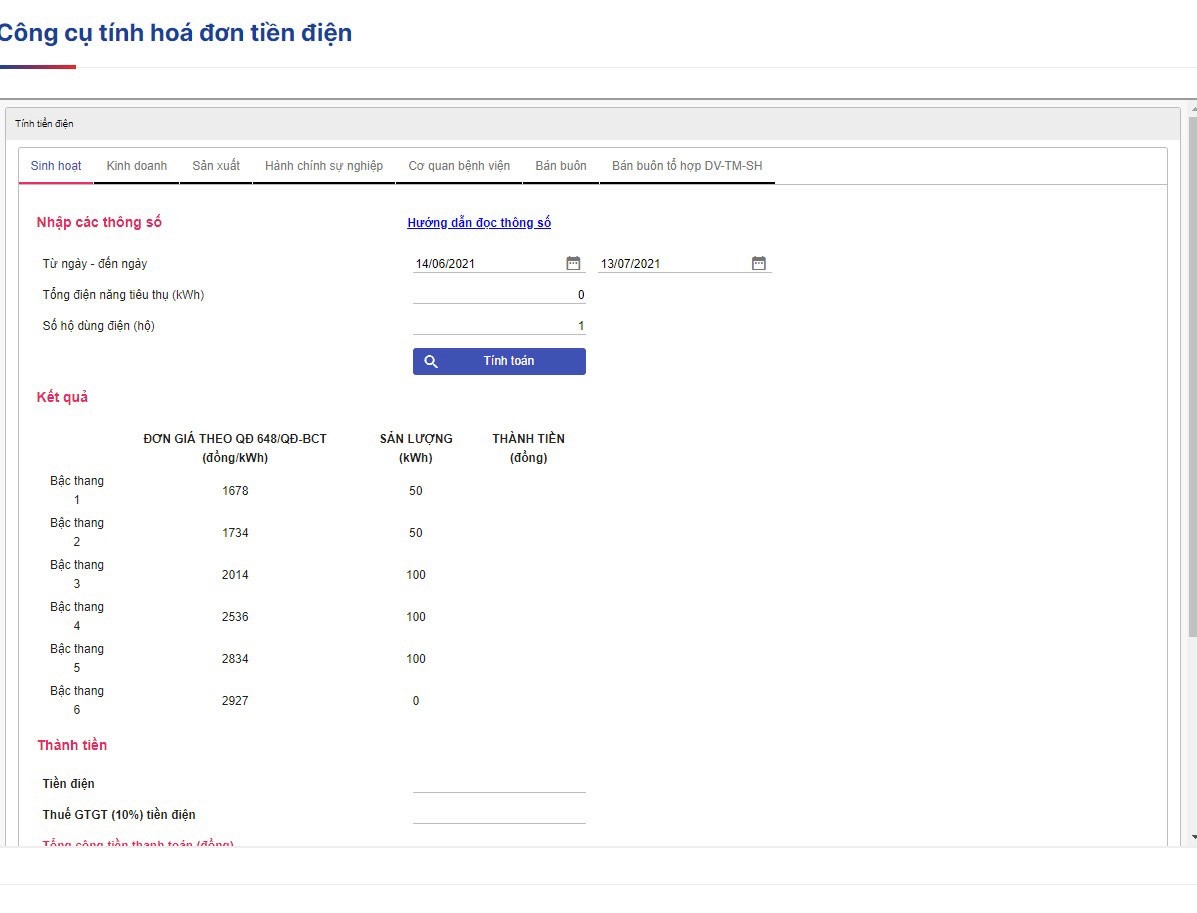
Task: Switch to Cơ quan bệnh viện tab
Action: point(459,166)
